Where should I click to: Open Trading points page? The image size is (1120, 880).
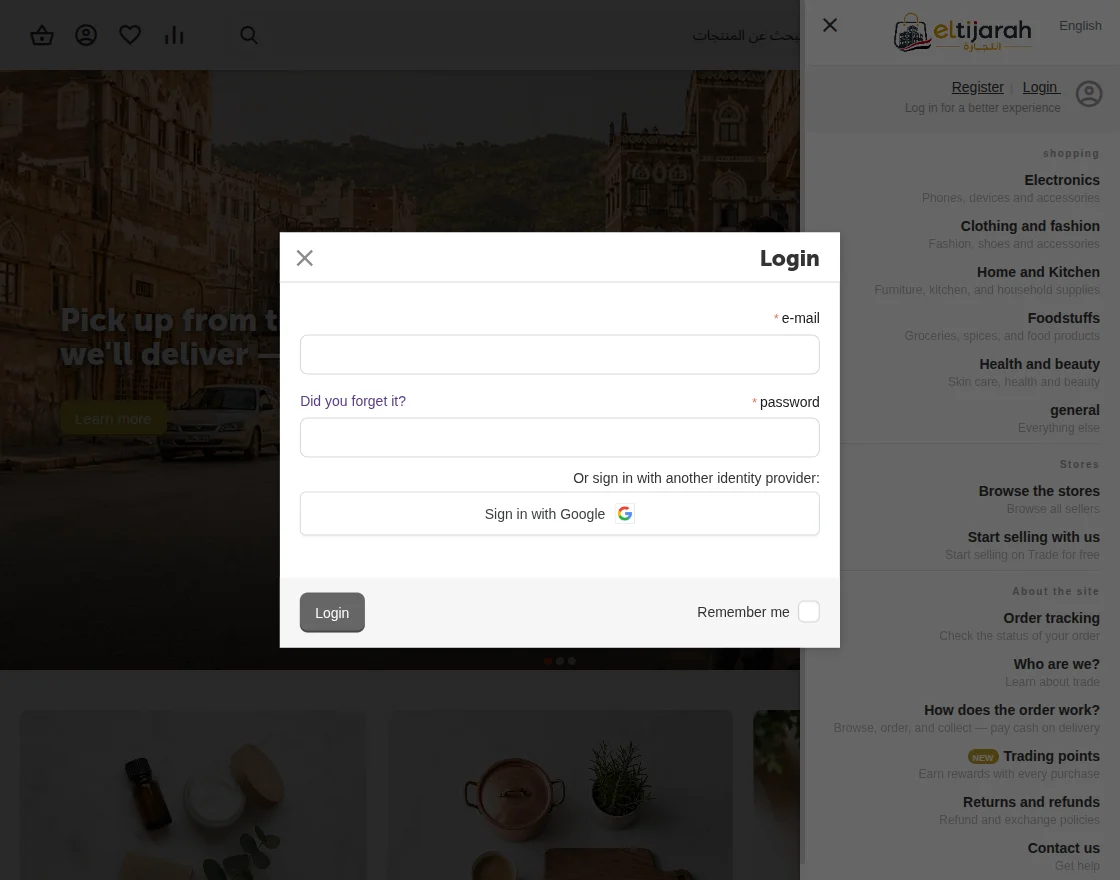[1051, 756]
